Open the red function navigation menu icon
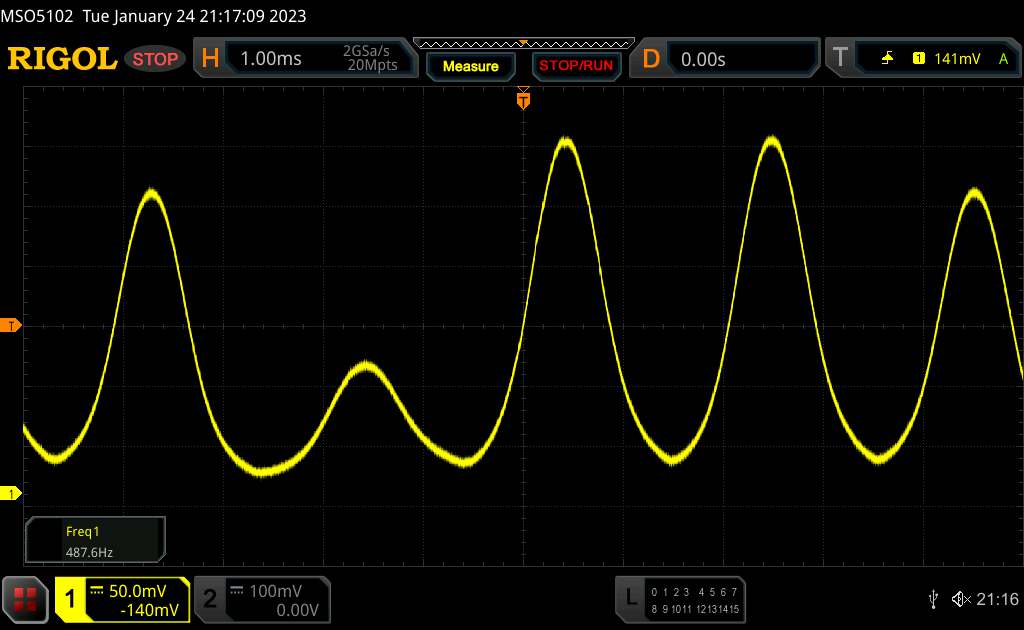1024x630 pixels. (25, 599)
